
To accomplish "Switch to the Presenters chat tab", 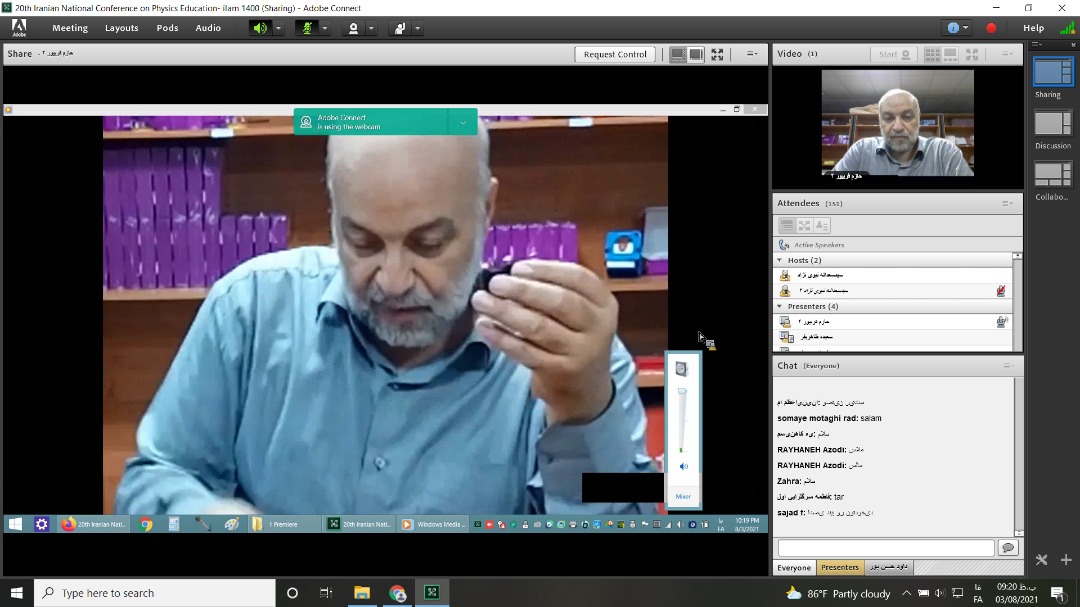I will pyautogui.click(x=839, y=567).
